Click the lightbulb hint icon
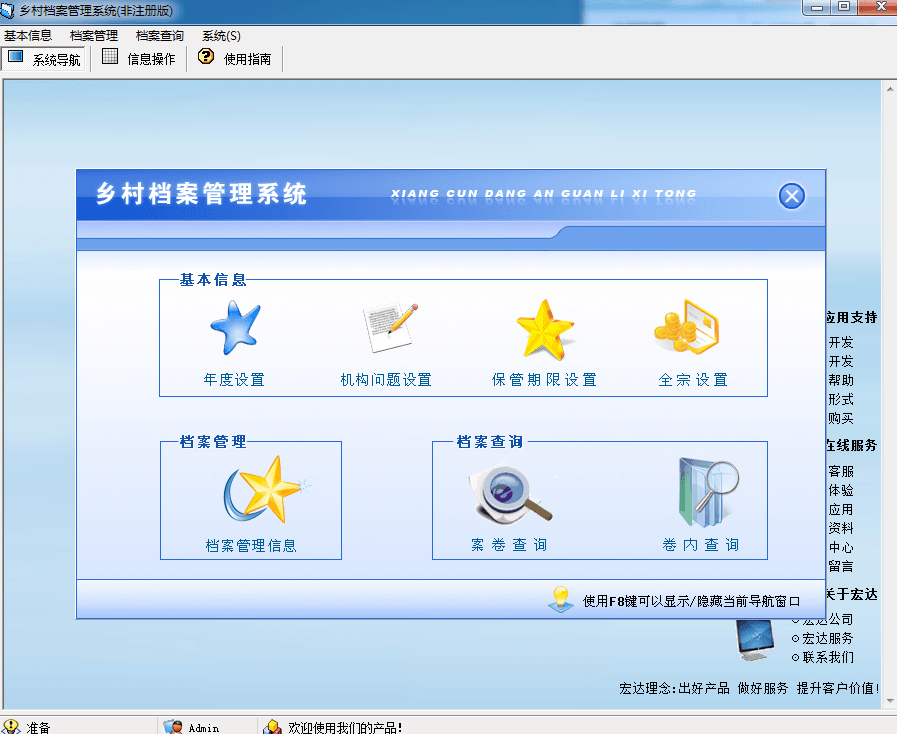 tap(561, 599)
